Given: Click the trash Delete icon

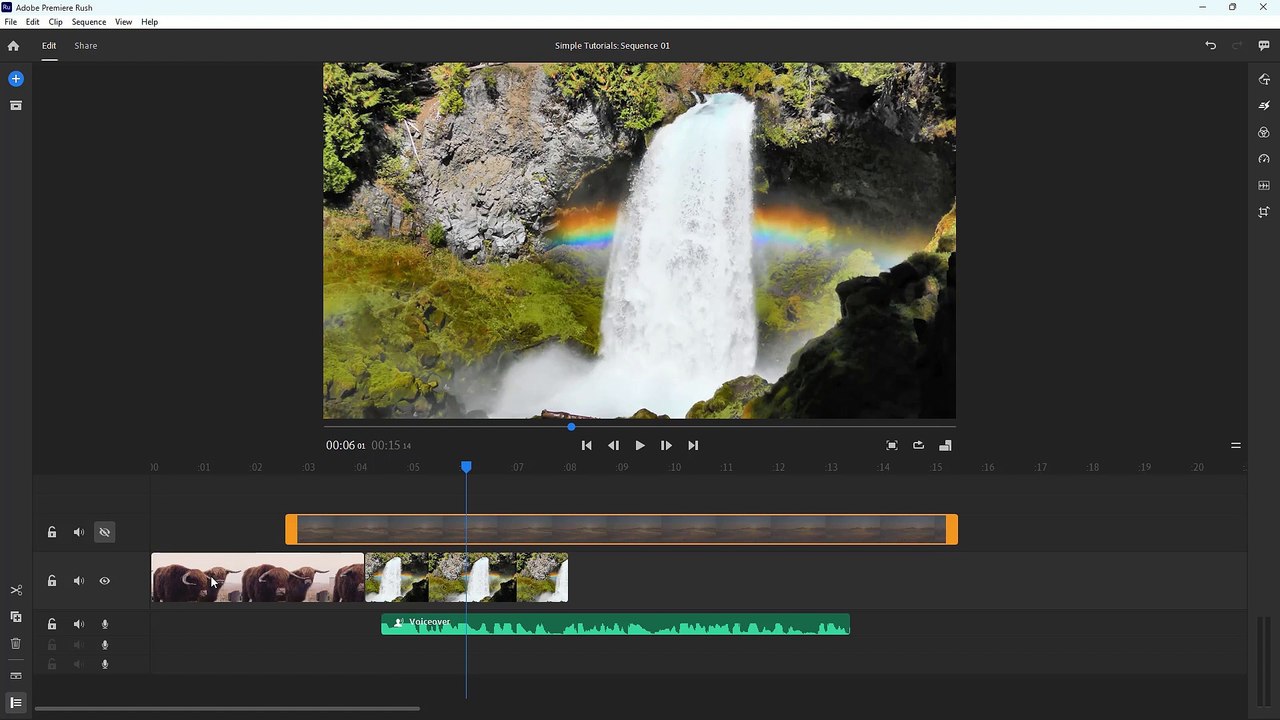Looking at the screenshot, I should [15, 644].
